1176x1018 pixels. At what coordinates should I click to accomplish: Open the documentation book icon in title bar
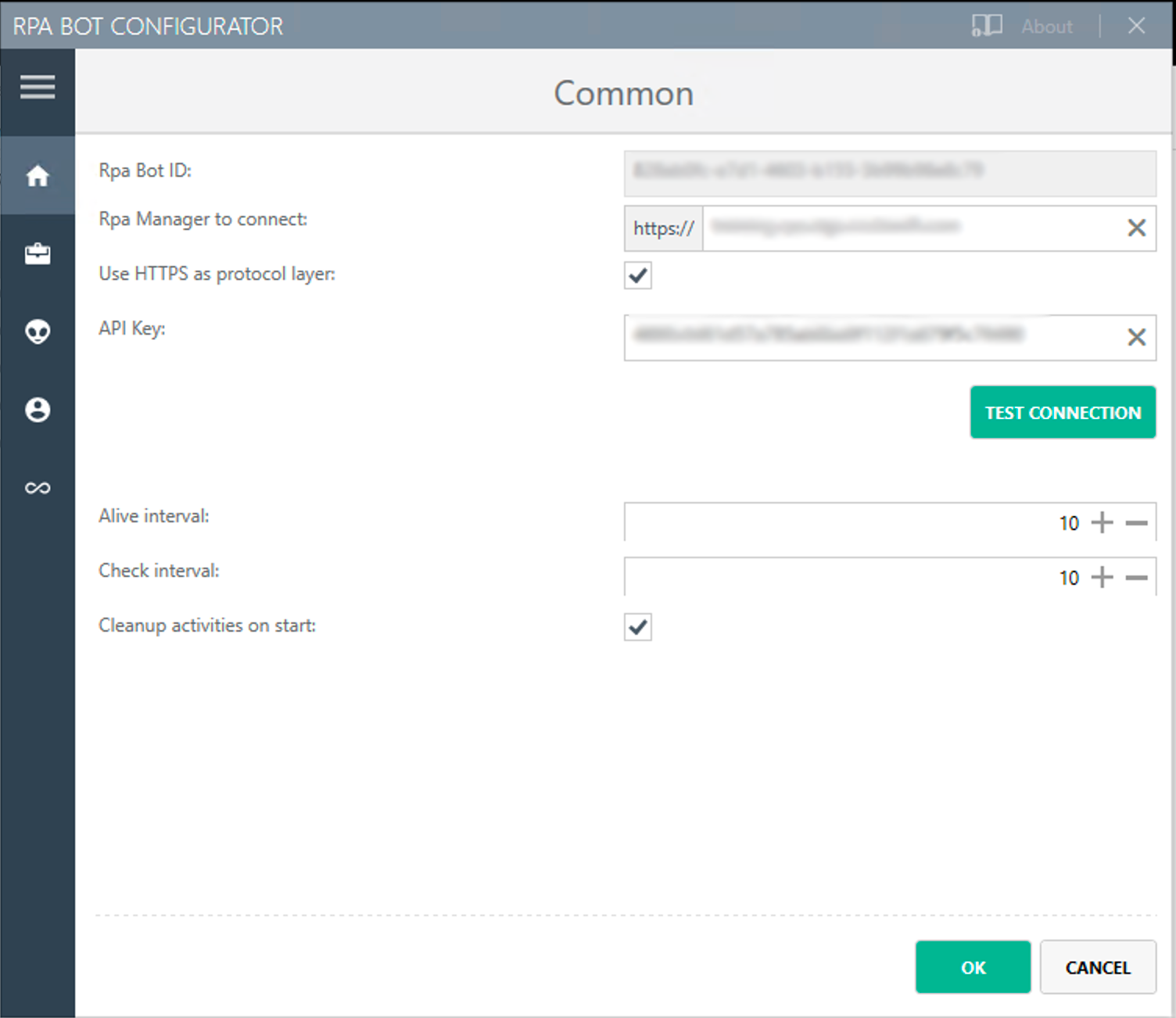click(x=987, y=25)
